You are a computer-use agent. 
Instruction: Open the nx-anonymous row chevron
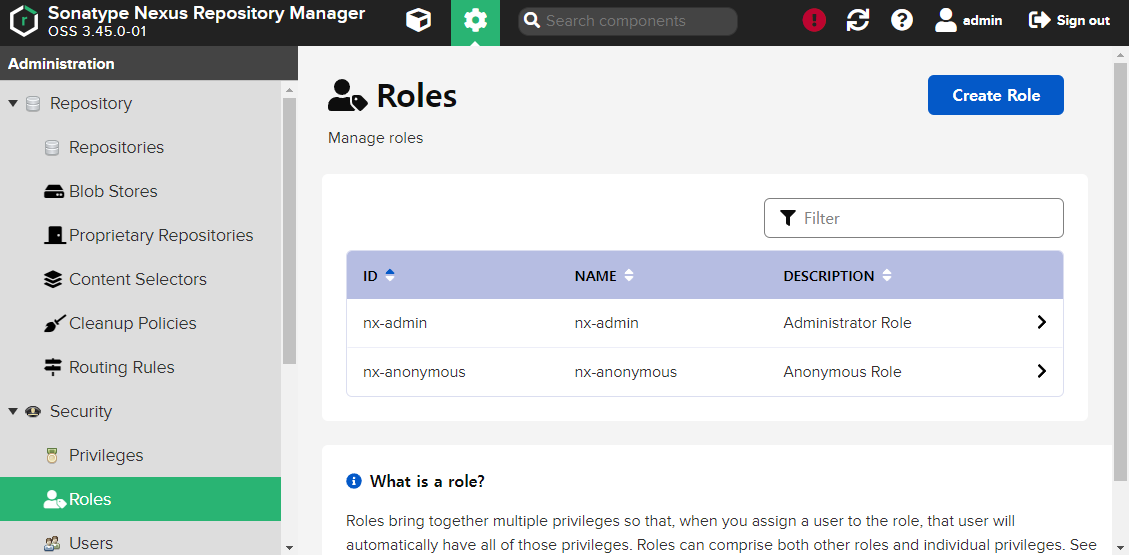pos(1041,371)
